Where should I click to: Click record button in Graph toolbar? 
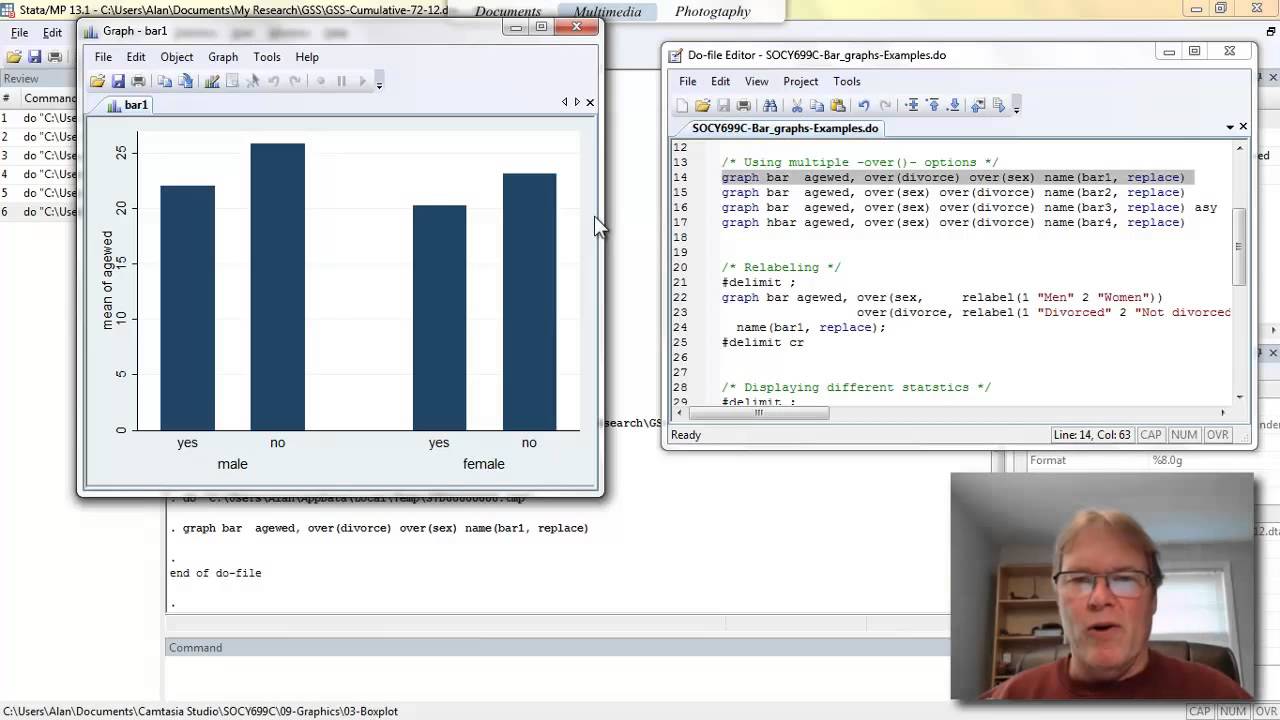[x=320, y=81]
